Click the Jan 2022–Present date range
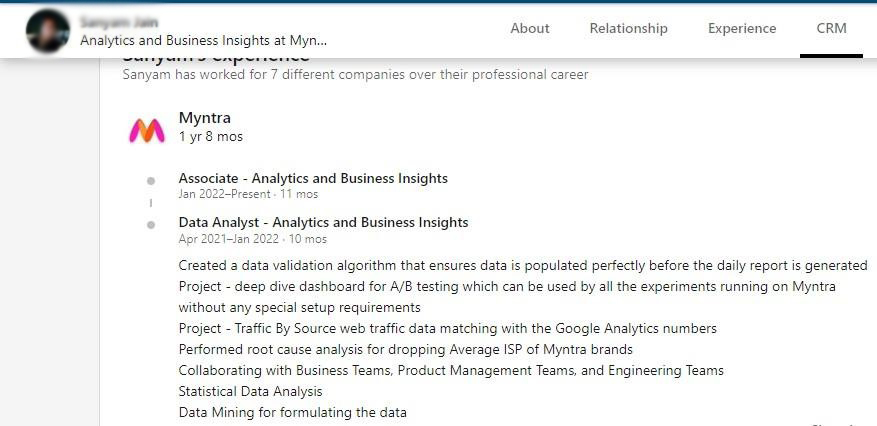 225,195
